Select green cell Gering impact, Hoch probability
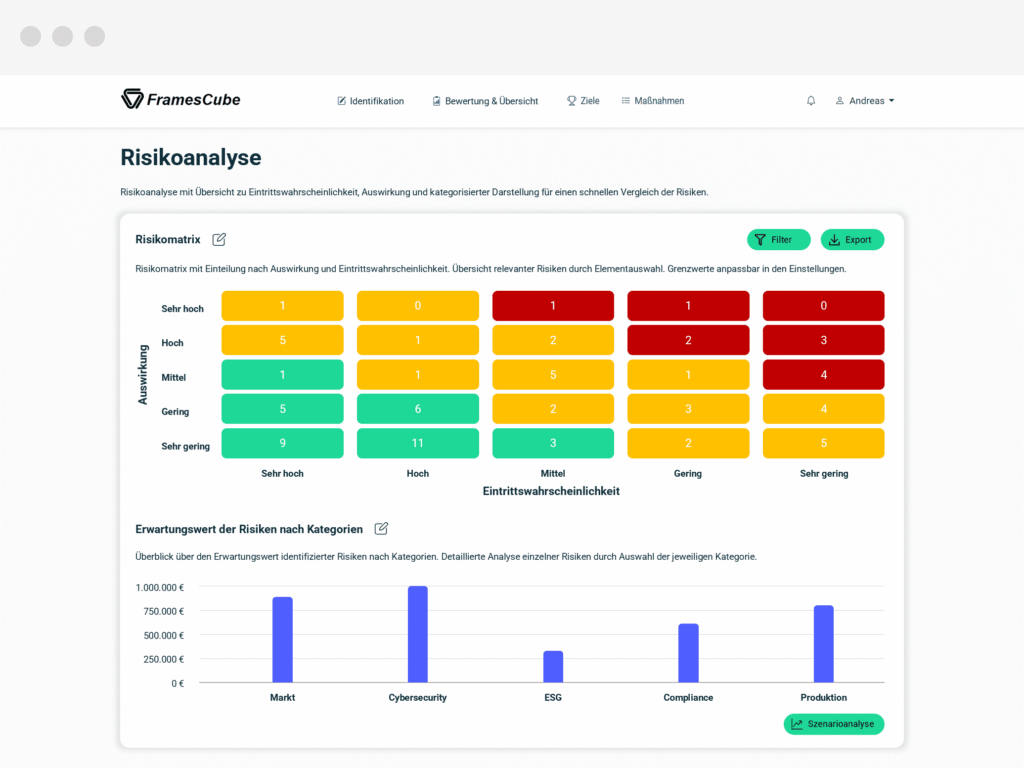 [418, 409]
